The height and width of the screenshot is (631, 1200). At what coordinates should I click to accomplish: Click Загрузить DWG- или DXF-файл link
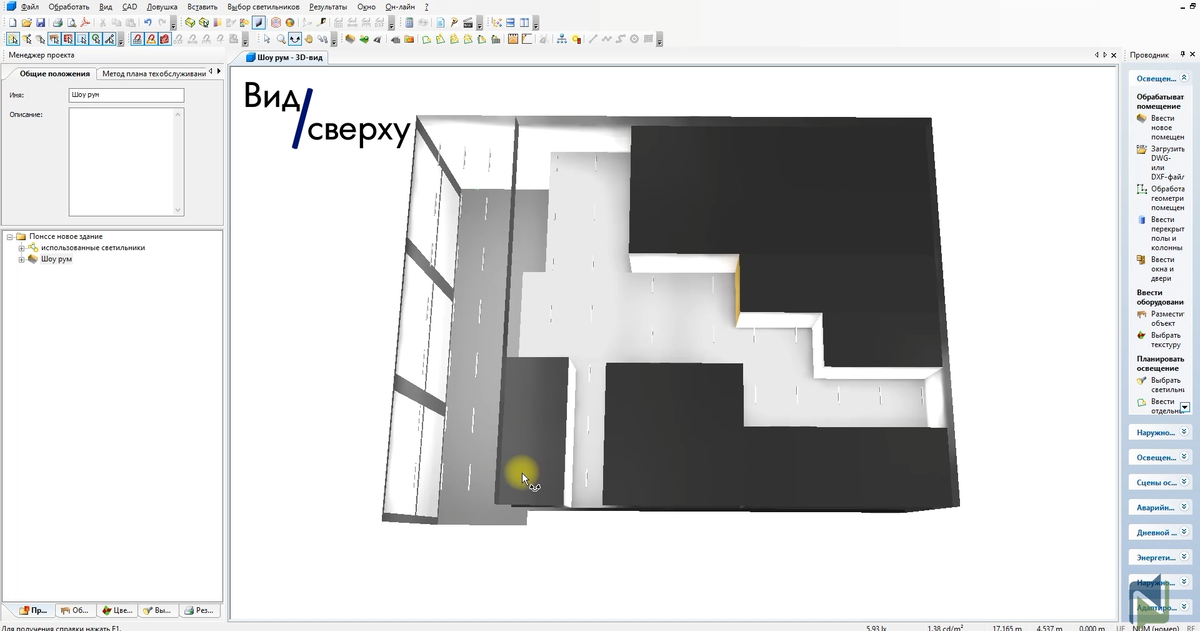(x=1168, y=163)
